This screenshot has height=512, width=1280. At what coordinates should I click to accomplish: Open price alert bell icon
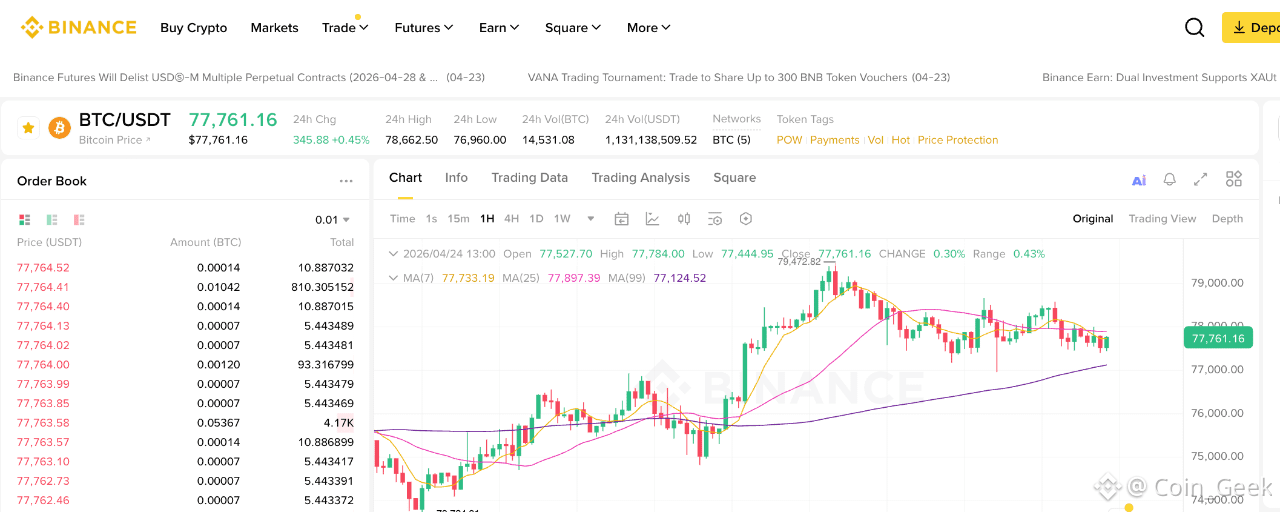point(1169,180)
